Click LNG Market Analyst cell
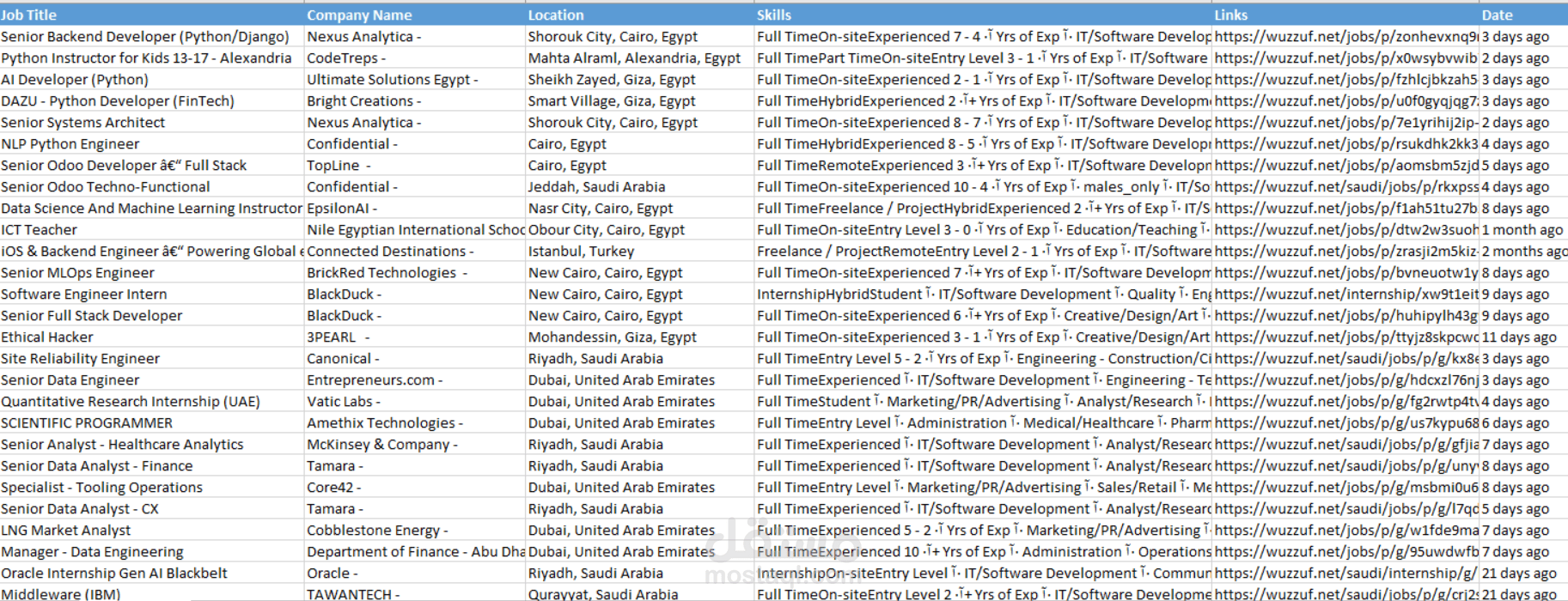 coord(152,530)
